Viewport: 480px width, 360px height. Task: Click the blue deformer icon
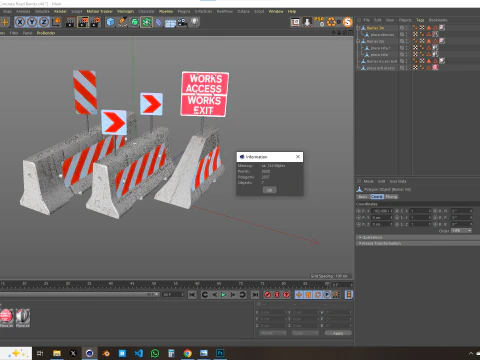pyautogui.click(x=158, y=22)
